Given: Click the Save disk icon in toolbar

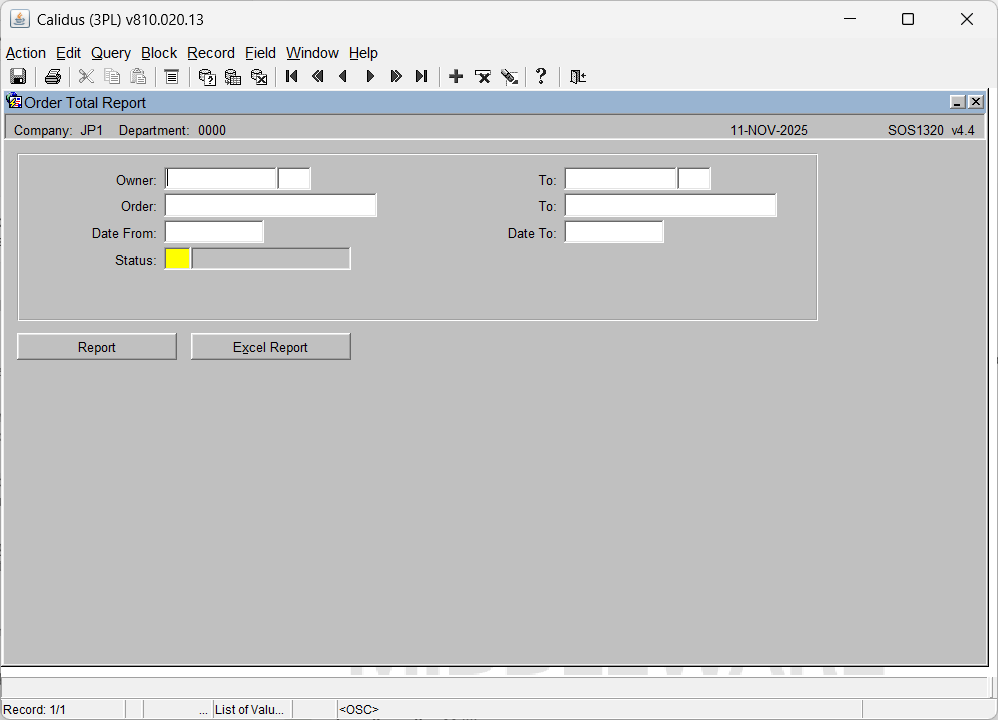Looking at the screenshot, I should tap(18, 77).
